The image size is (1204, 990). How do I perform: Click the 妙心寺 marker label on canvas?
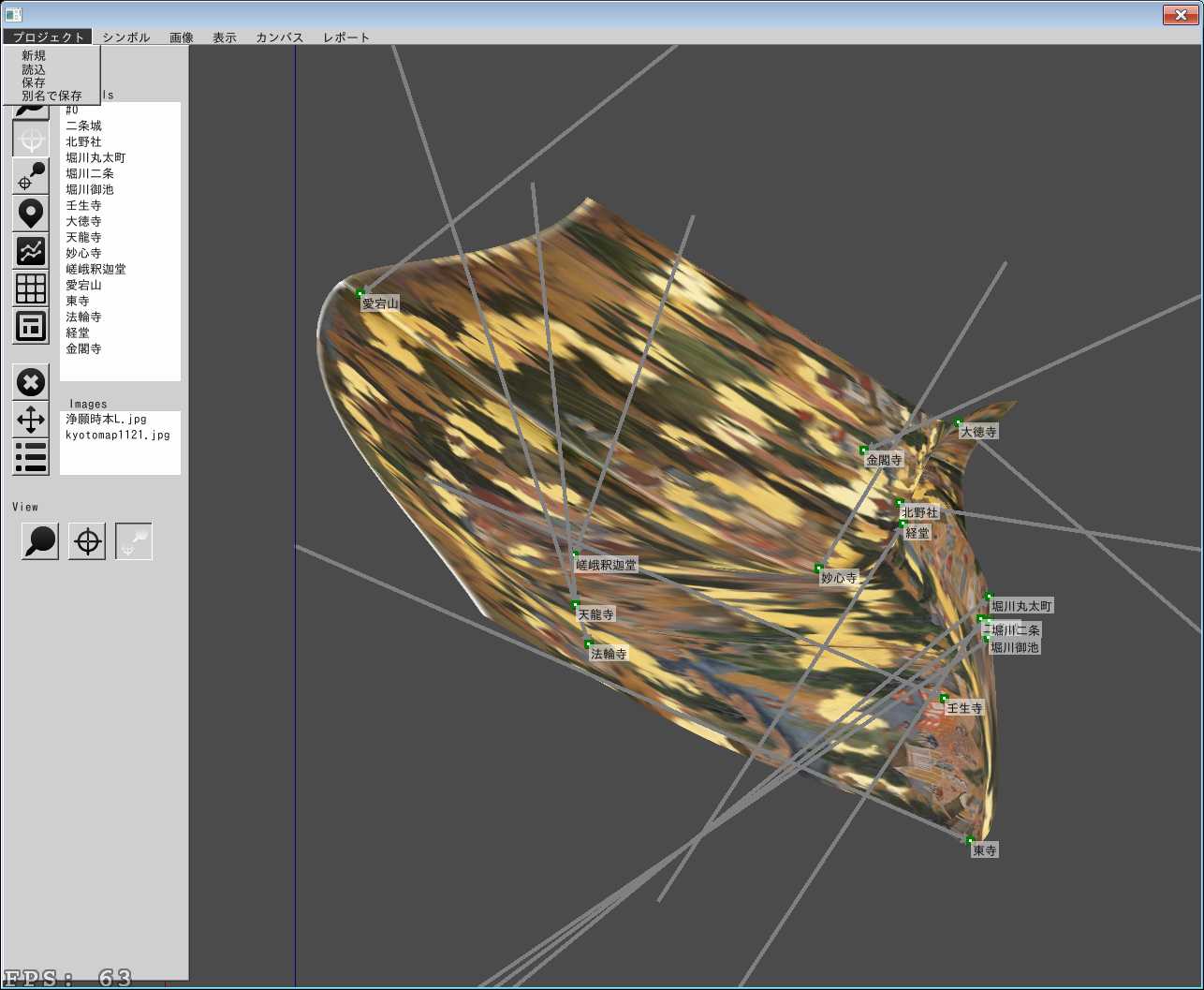click(839, 578)
